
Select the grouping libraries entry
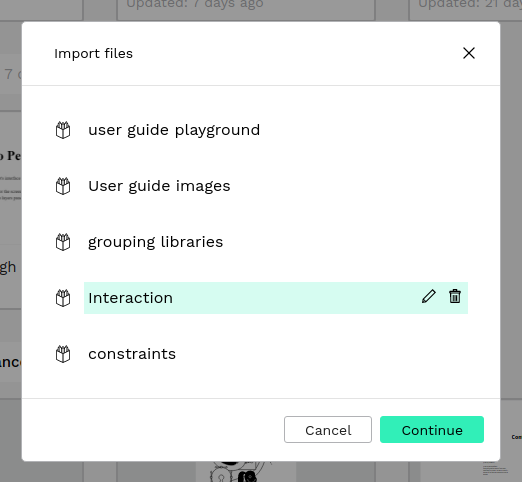[x=276, y=242]
